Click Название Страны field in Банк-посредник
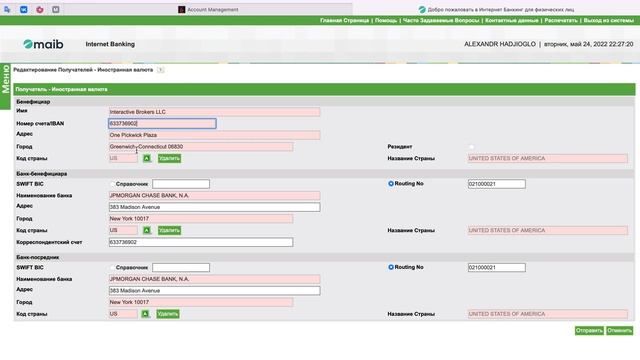This screenshot has height=360, width=640. [x=548, y=314]
